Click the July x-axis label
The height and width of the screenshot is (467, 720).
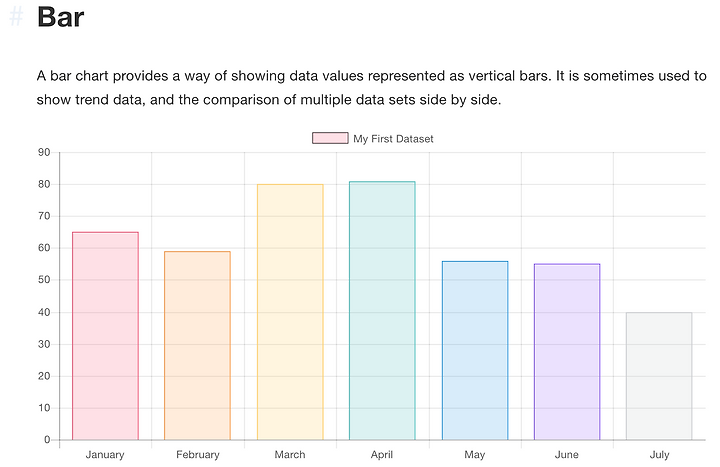(x=659, y=455)
